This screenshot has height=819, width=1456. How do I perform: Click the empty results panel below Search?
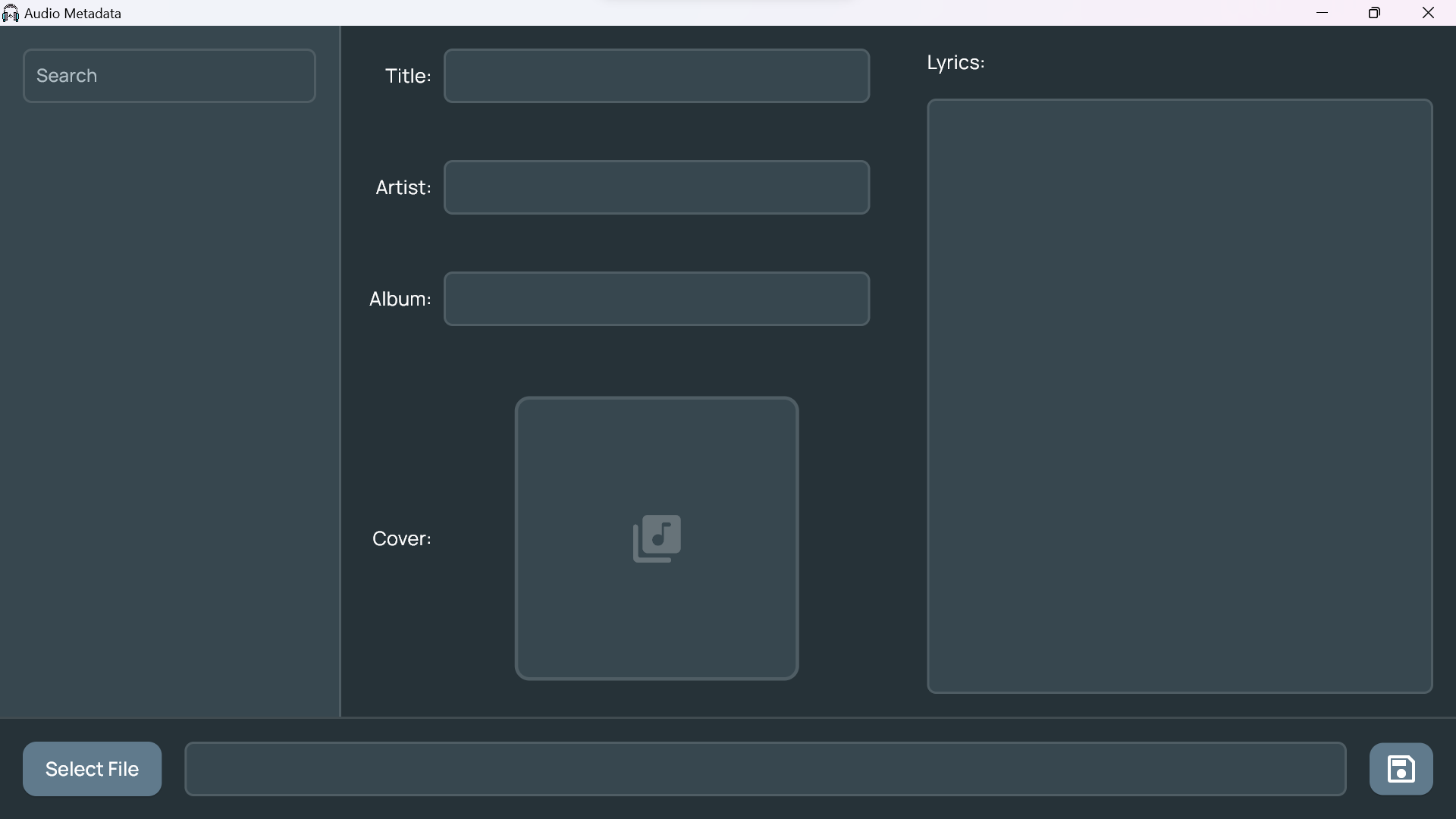pos(169,409)
